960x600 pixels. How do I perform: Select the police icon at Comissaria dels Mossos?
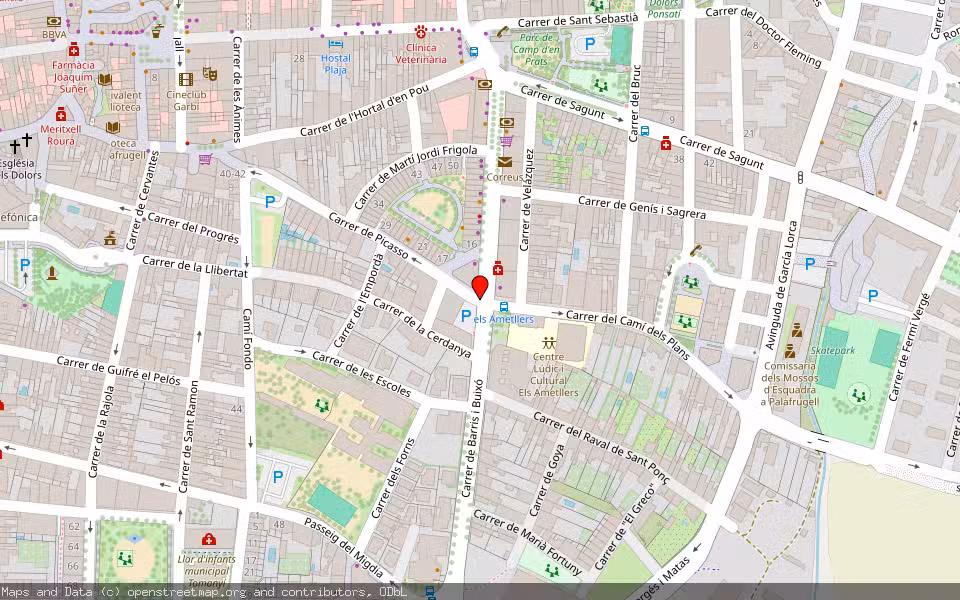[797, 332]
